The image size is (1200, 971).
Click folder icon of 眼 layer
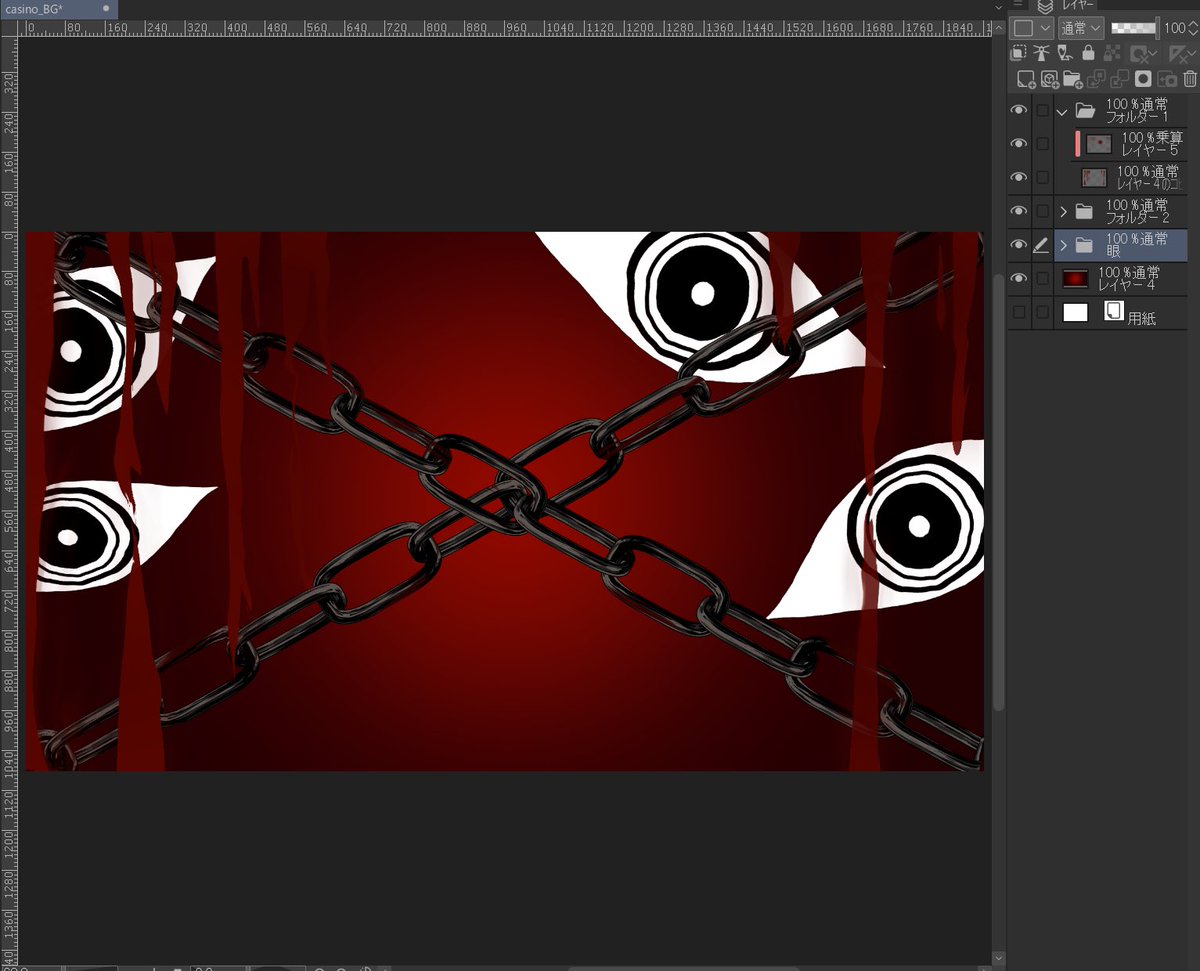coord(1084,245)
